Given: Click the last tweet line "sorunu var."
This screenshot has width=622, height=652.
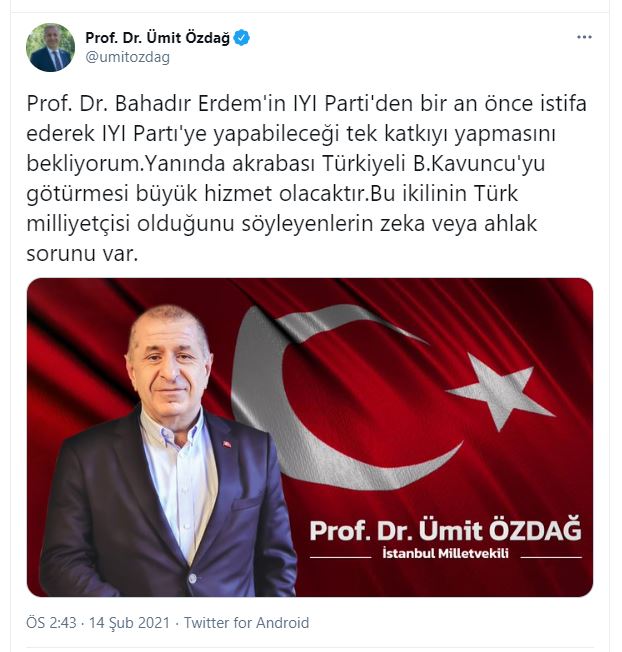Looking at the screenshot, I should point(82,253).
